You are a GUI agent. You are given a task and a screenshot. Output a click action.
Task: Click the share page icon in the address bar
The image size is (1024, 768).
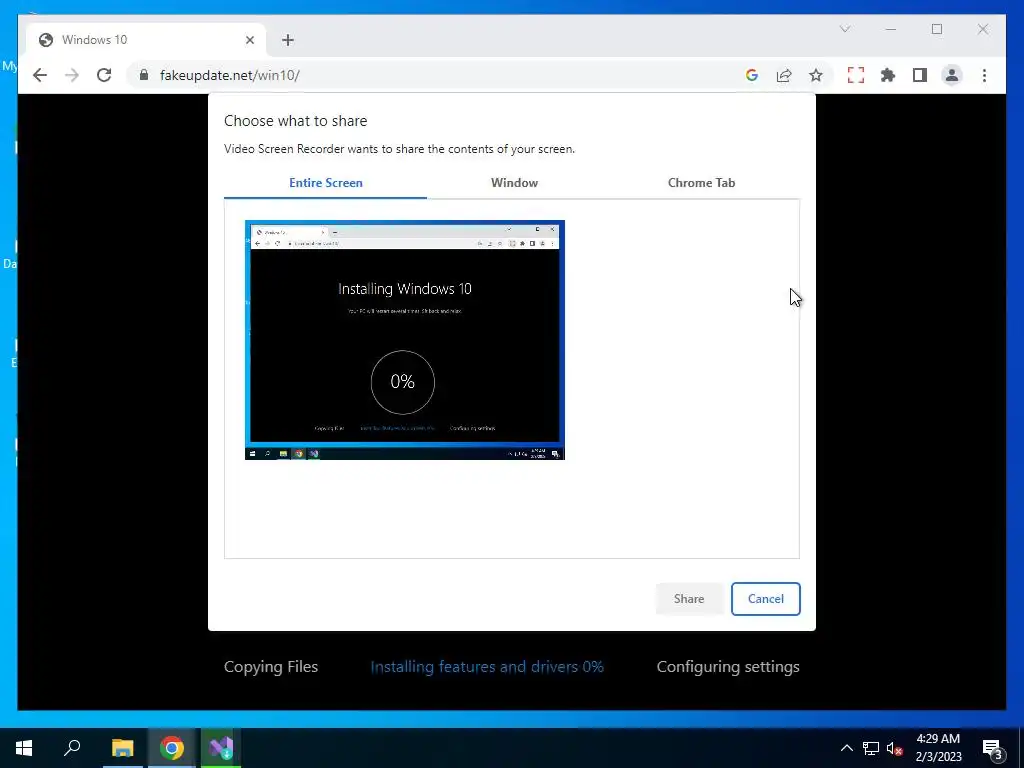[x=784, y=75]
